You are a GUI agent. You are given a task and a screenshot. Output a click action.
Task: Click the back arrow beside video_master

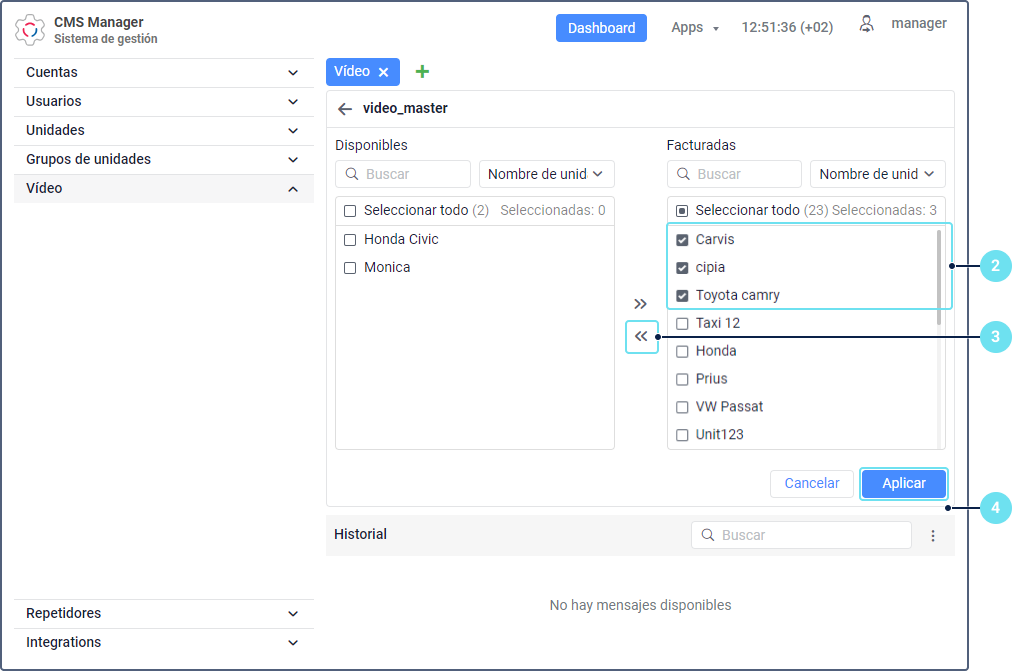point(345,109)
